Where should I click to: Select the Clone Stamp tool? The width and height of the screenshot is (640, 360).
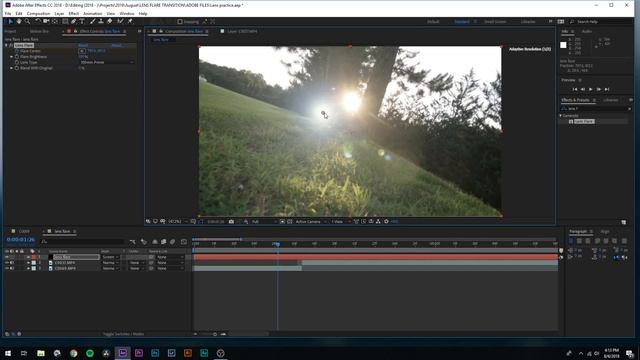click(101, 21)
